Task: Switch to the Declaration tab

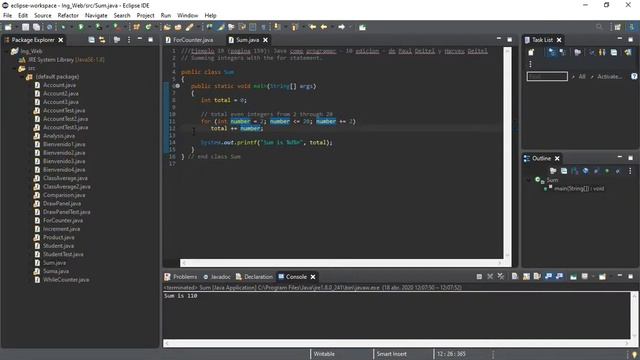Action: click(x=254, y=277)
